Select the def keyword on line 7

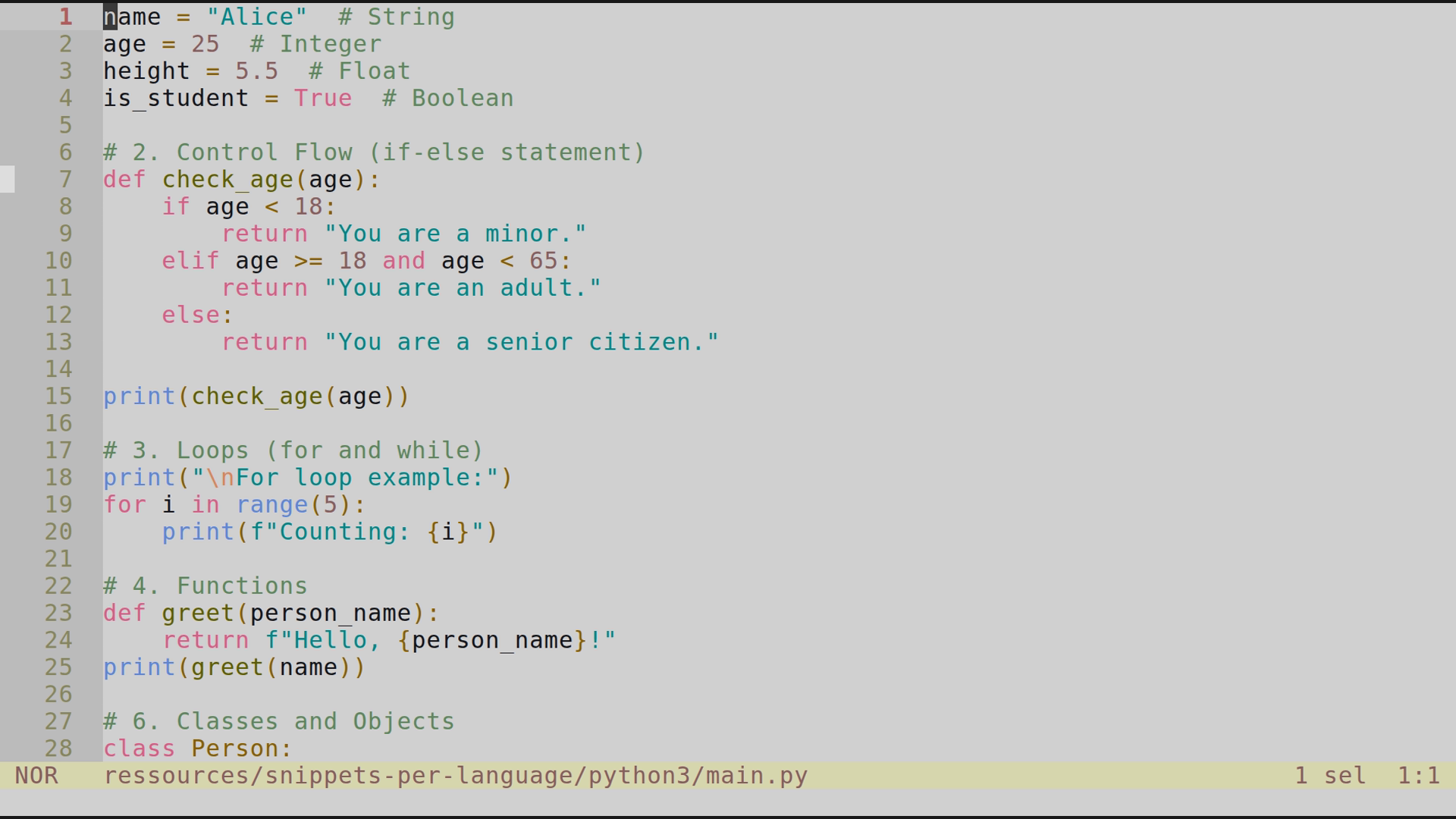(124, 179)
